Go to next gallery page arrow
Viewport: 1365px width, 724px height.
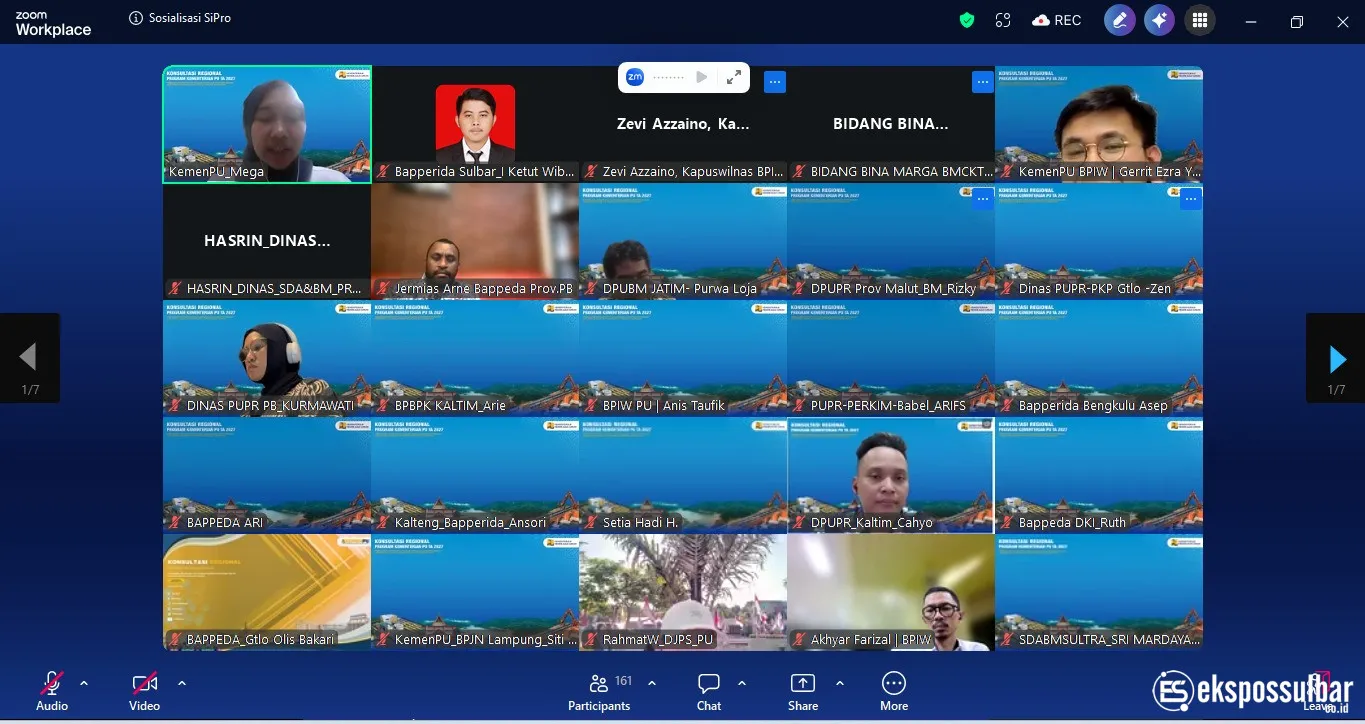[1336, 358]
